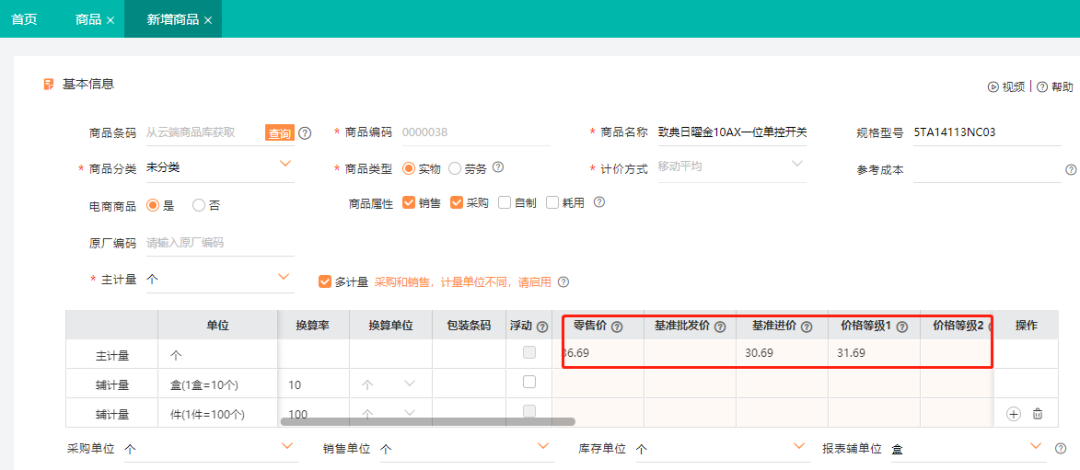Click the 视频 video play icon
Screen dimensions: 1080x470
click(993, 87)
